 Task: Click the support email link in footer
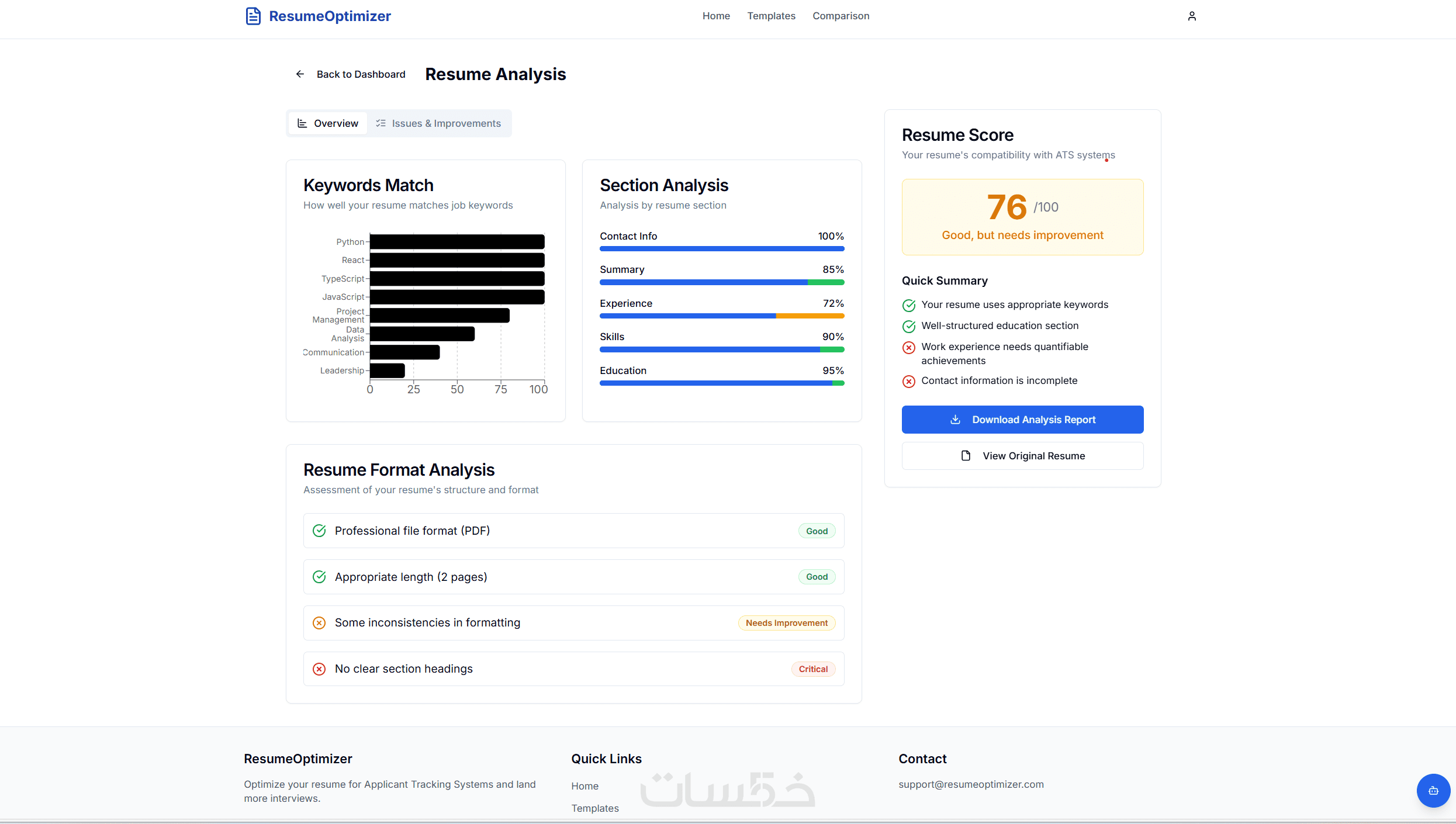coord(971,784)
